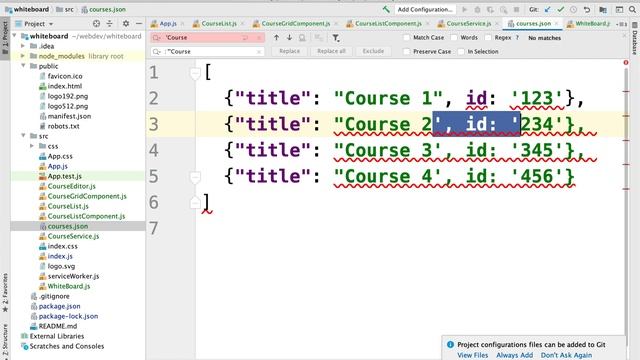This screenshot has height=360, width=640.
Task: Select package.json in the project tree
Action: pos(59,306)
